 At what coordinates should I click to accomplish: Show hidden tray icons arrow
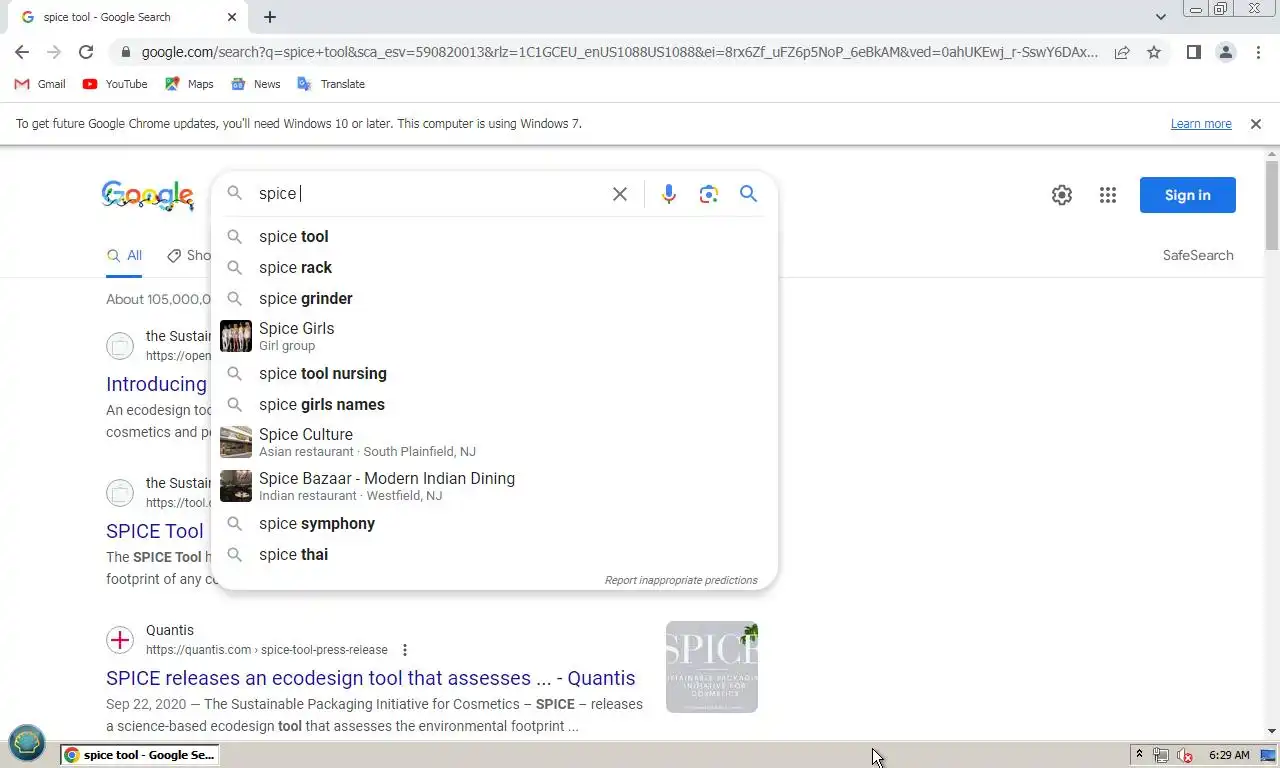(x=1139, y=755)
